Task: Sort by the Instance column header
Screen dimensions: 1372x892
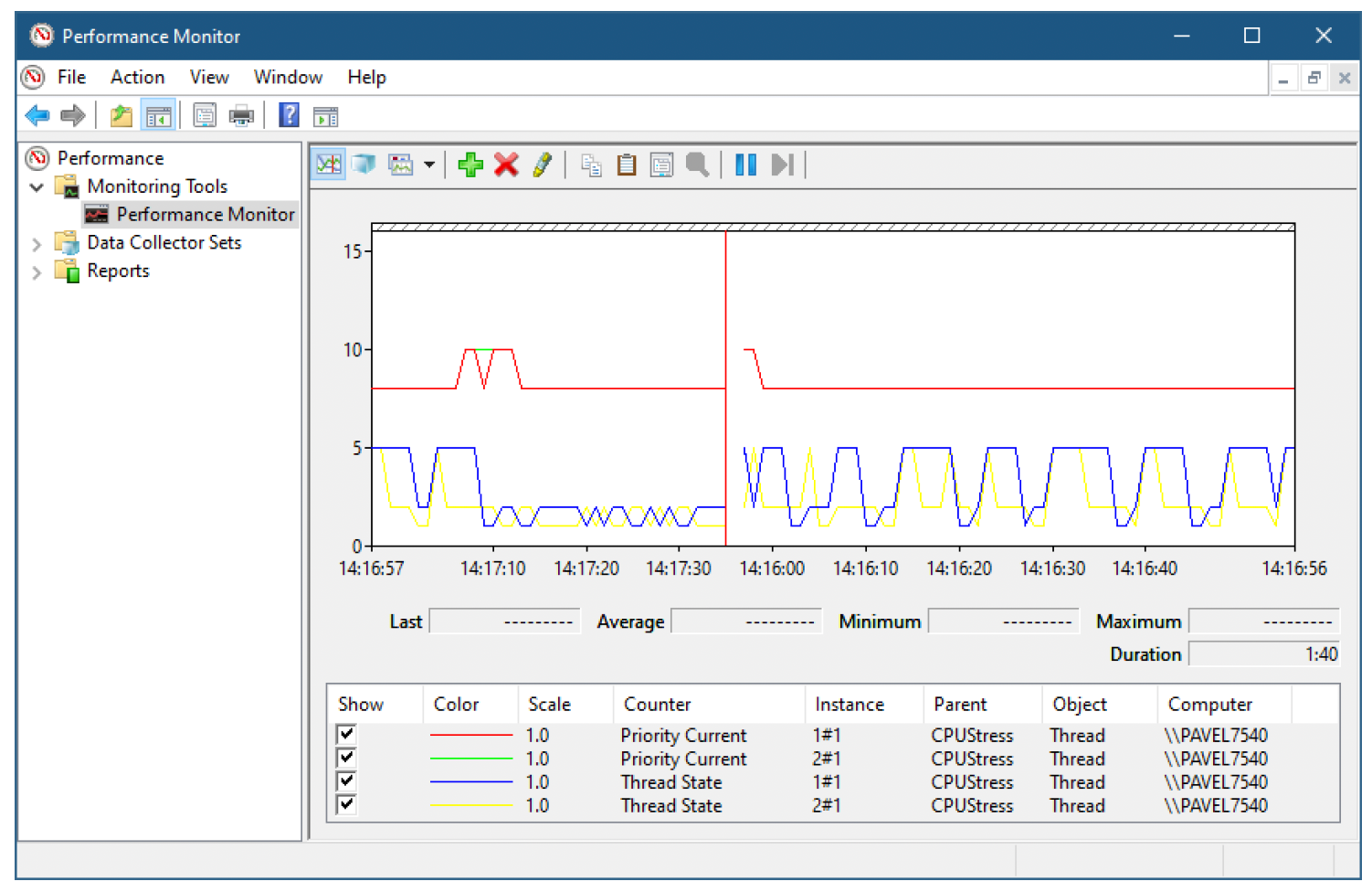Action: (x=864, y=705)
